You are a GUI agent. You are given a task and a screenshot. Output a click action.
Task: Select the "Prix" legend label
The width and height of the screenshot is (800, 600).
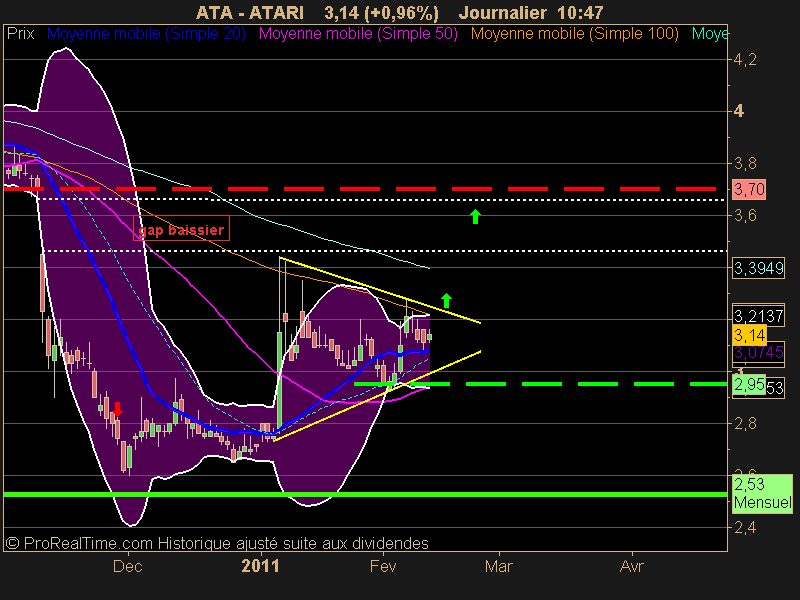click(20, 34)
